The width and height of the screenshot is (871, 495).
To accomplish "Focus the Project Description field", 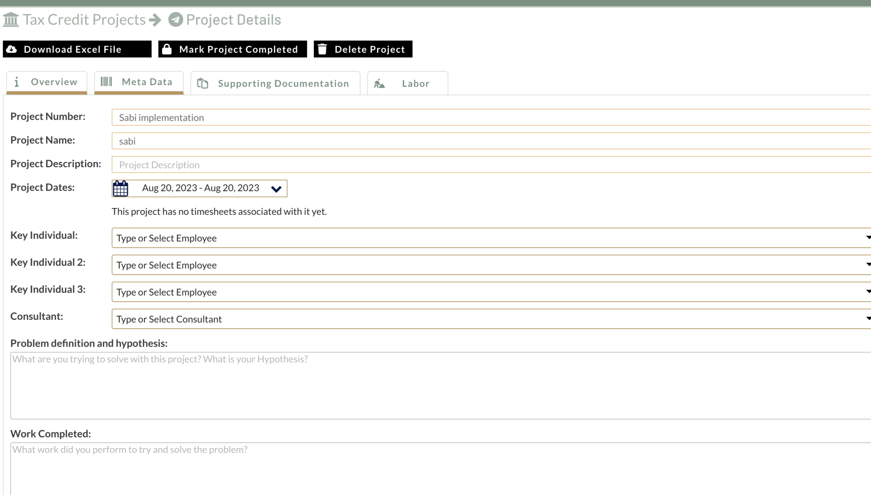I will point(491,164).
